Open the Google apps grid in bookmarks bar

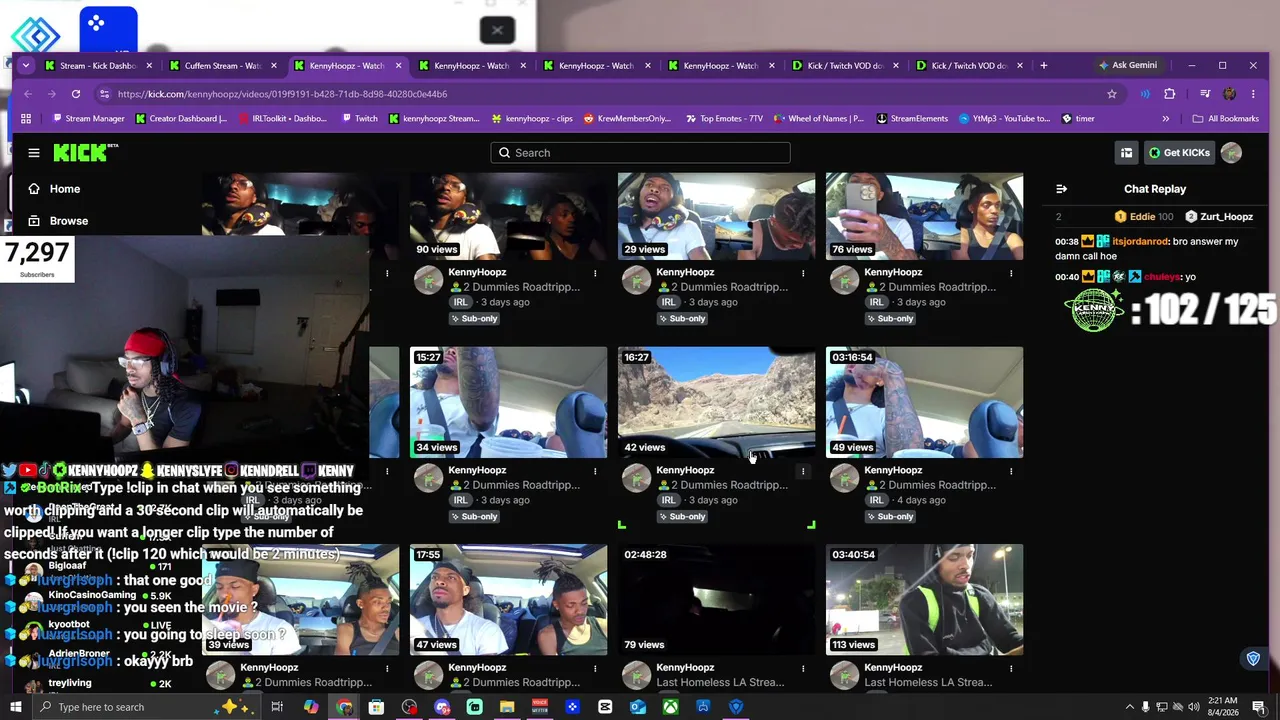tap(26, 118)
